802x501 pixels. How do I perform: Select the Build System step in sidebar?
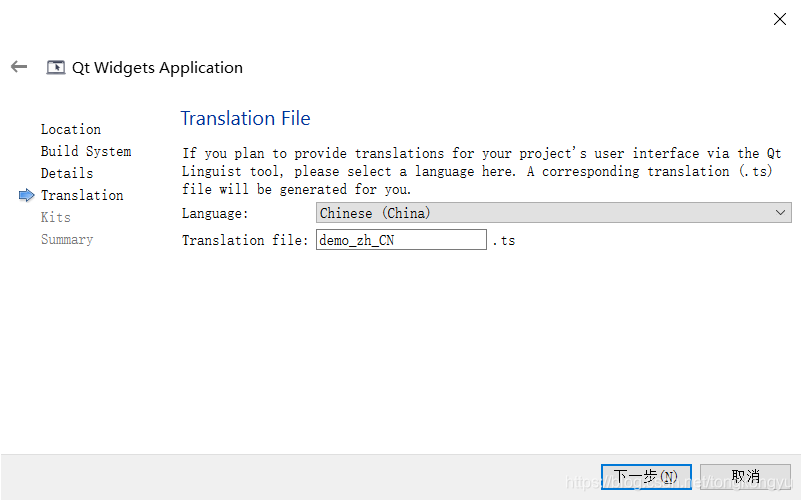point(86,151)
